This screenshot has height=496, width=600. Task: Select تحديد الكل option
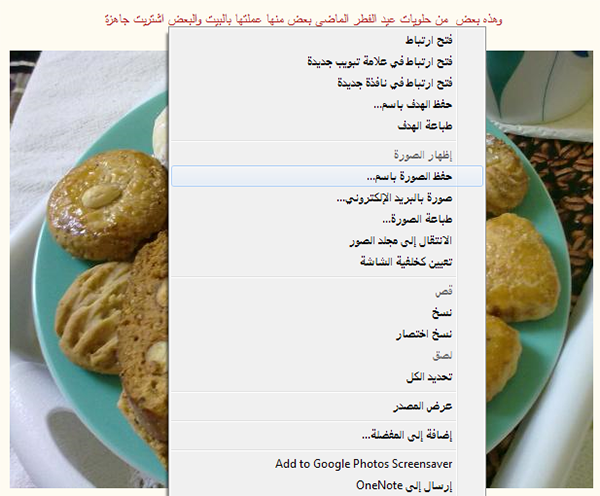327,377
